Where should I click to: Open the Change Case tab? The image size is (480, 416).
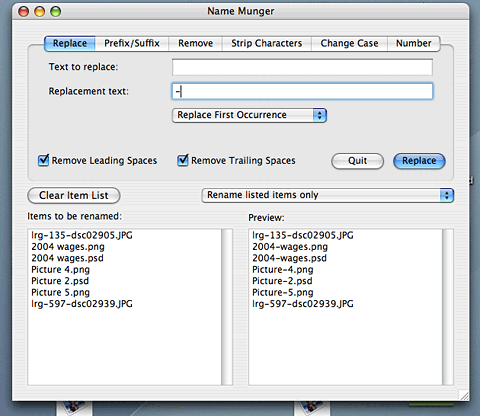[349, 43]
